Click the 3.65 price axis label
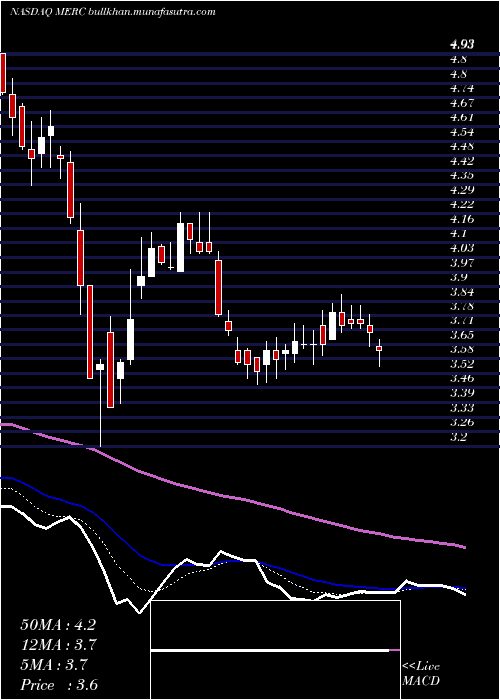This screenshot has height=700, width=500. pyautogui.click(x=462, y=335)
